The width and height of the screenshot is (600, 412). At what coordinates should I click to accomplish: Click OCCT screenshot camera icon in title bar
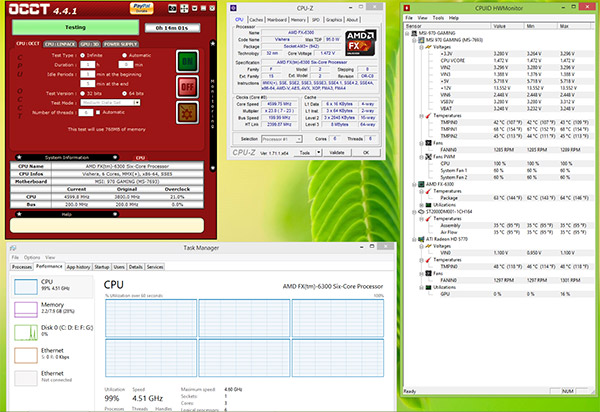(173, 8)
